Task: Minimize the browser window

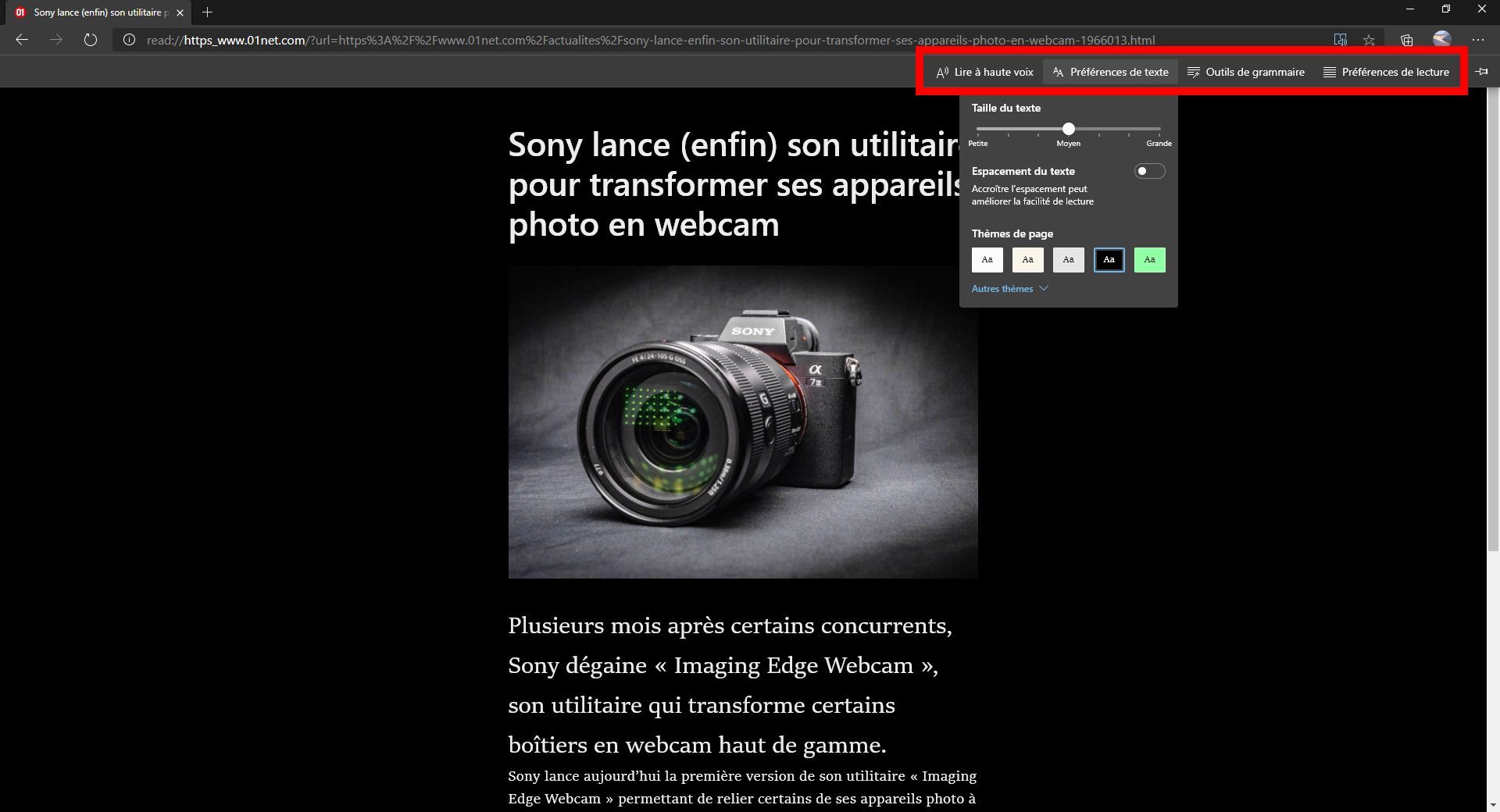Action: click(x=1410, y=9)
